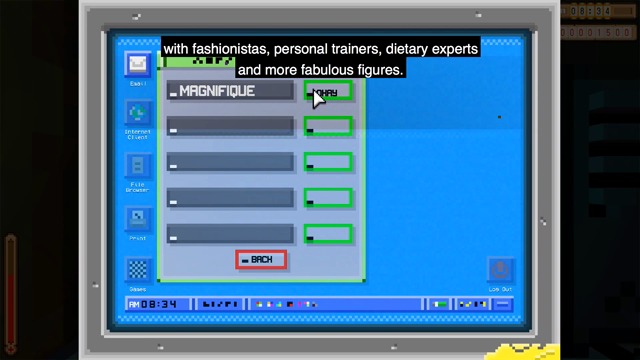Click the third green button in the list
Image resolution: width=640 pixels, height=360 pixels.
pos(328,162)
